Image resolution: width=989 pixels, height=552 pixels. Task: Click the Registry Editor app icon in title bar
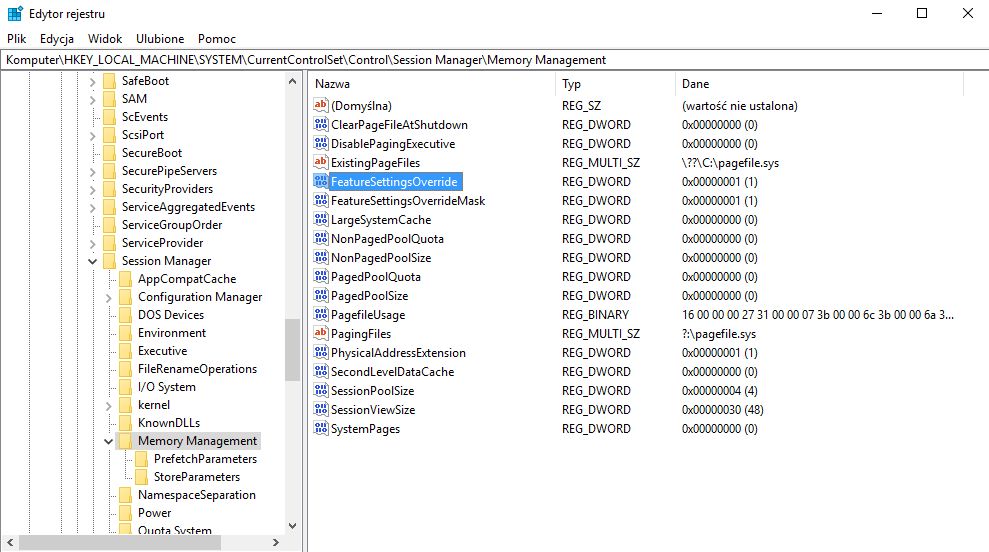pyautogui.click(x=15, y=13)
